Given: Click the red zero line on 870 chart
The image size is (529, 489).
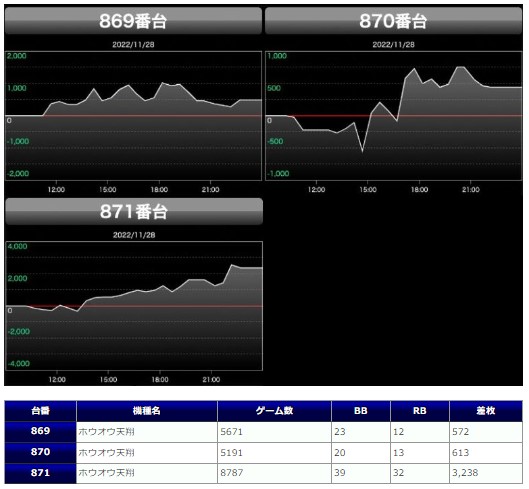Looking at the screenshot, I should [393, 115].
